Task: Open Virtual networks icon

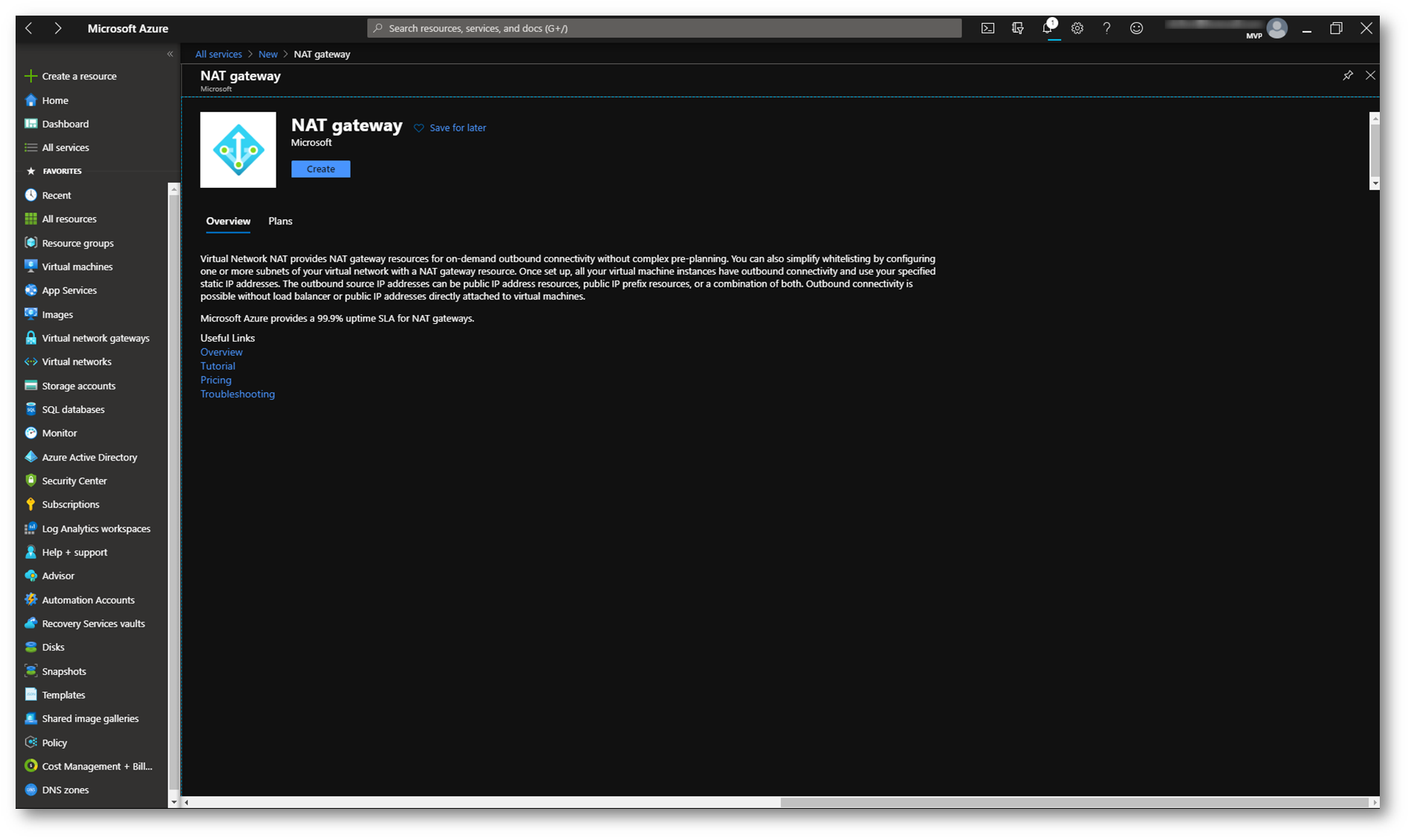Action: 30,362
